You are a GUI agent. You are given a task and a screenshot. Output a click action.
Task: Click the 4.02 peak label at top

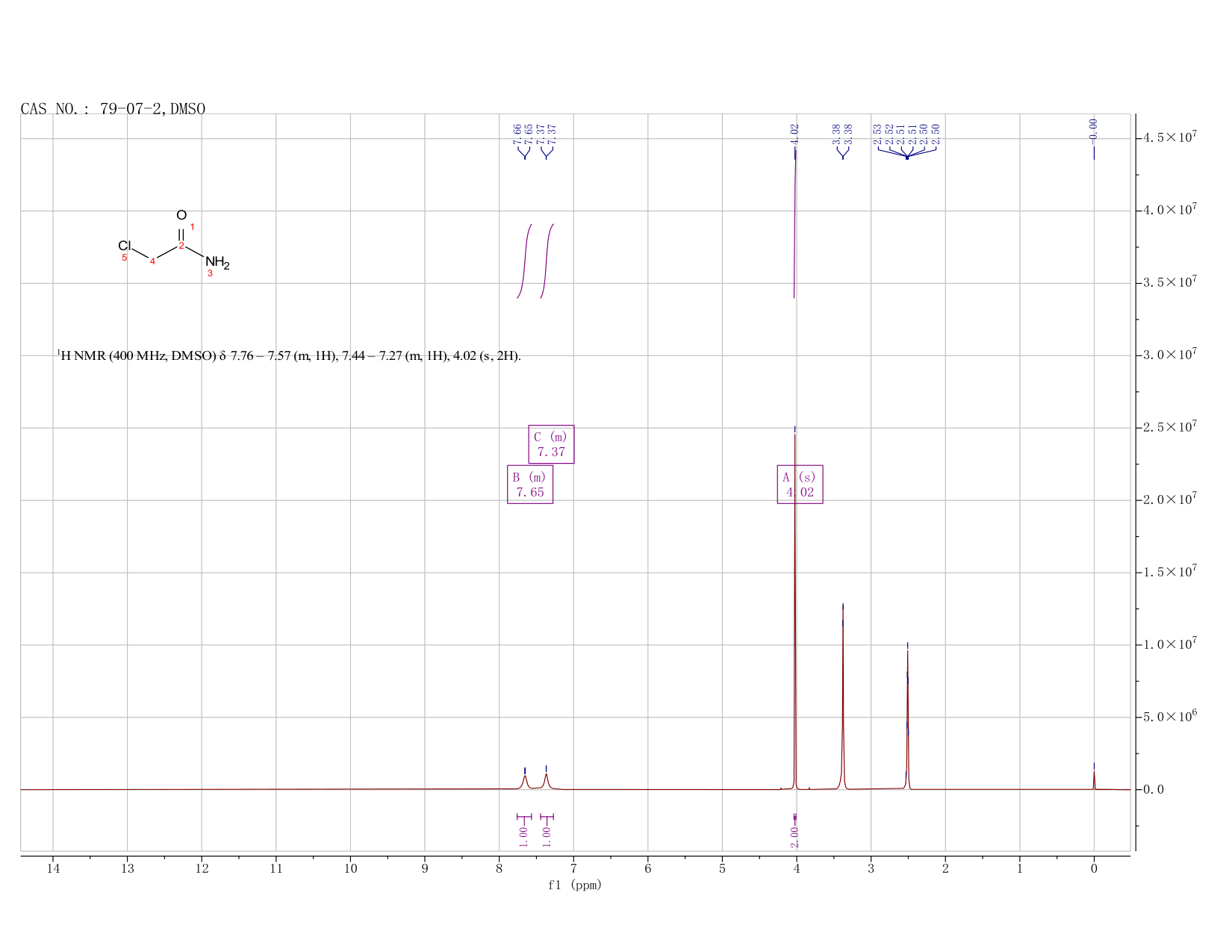pyautogui.click(x=794, y=134)
